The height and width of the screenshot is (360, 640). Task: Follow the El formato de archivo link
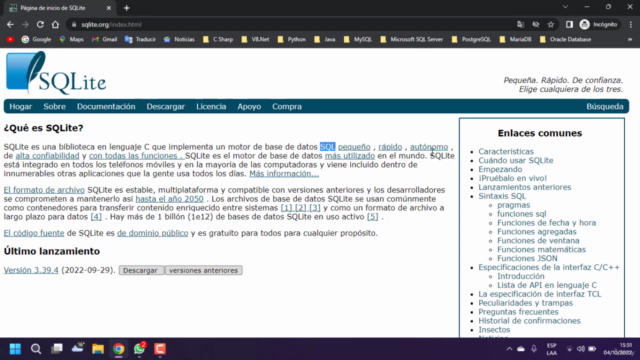pos(44,190)
